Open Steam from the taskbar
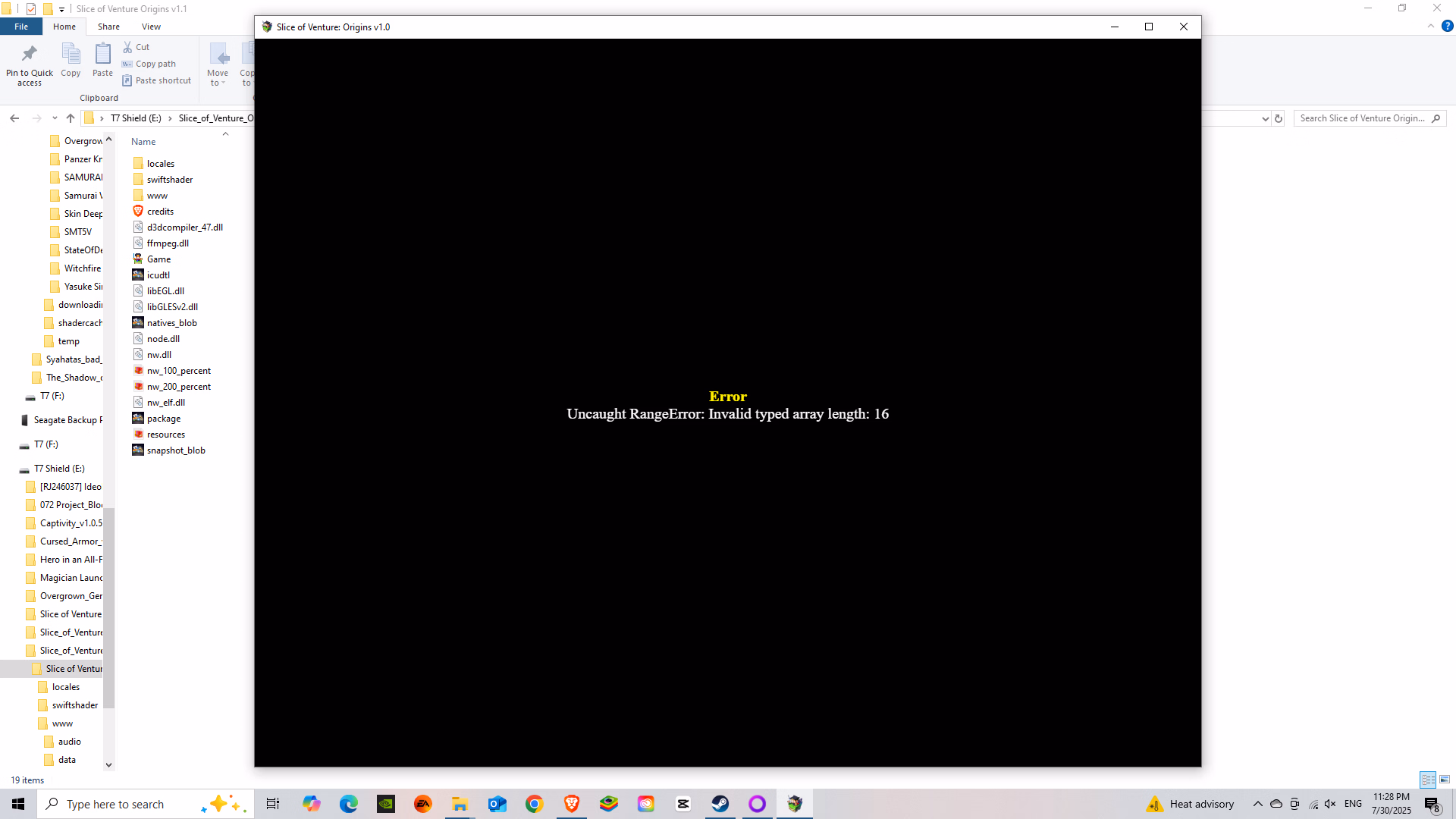The width and height of the screenshot is (1456, 819). (720, 804)
